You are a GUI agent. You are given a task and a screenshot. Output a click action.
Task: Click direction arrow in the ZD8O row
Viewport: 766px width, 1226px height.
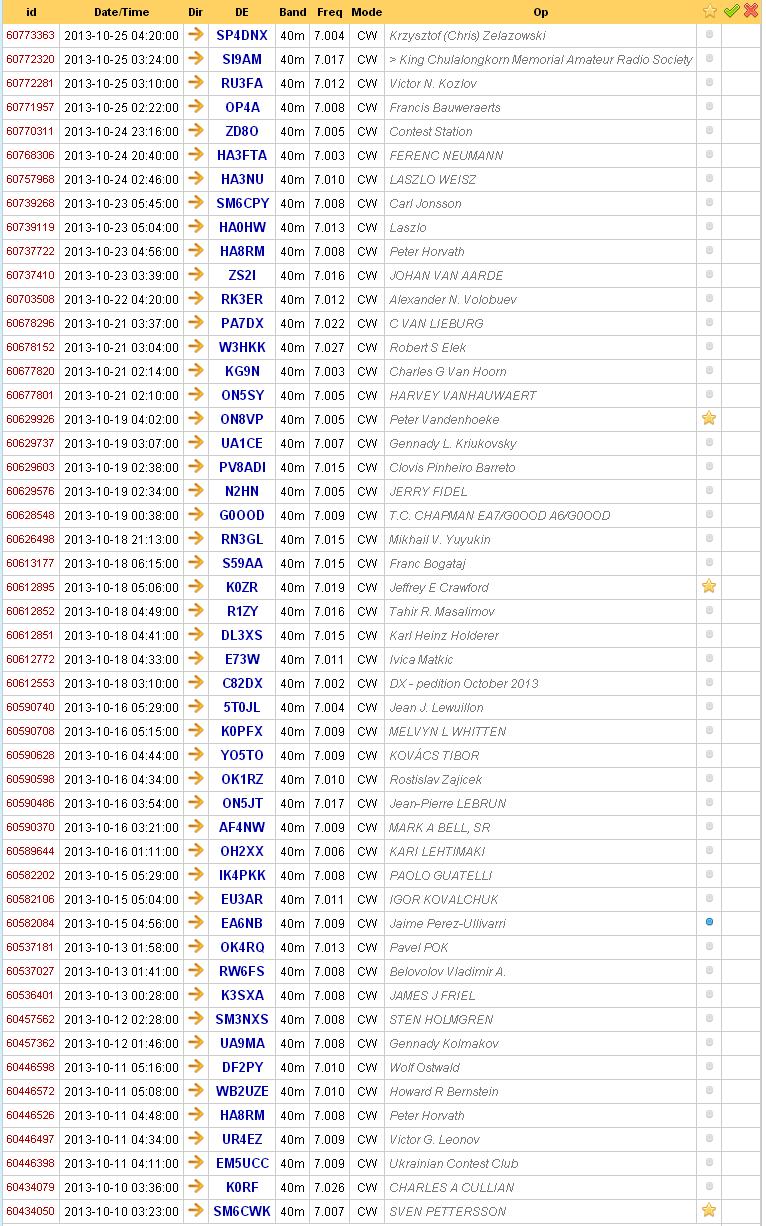pos(196,130)
